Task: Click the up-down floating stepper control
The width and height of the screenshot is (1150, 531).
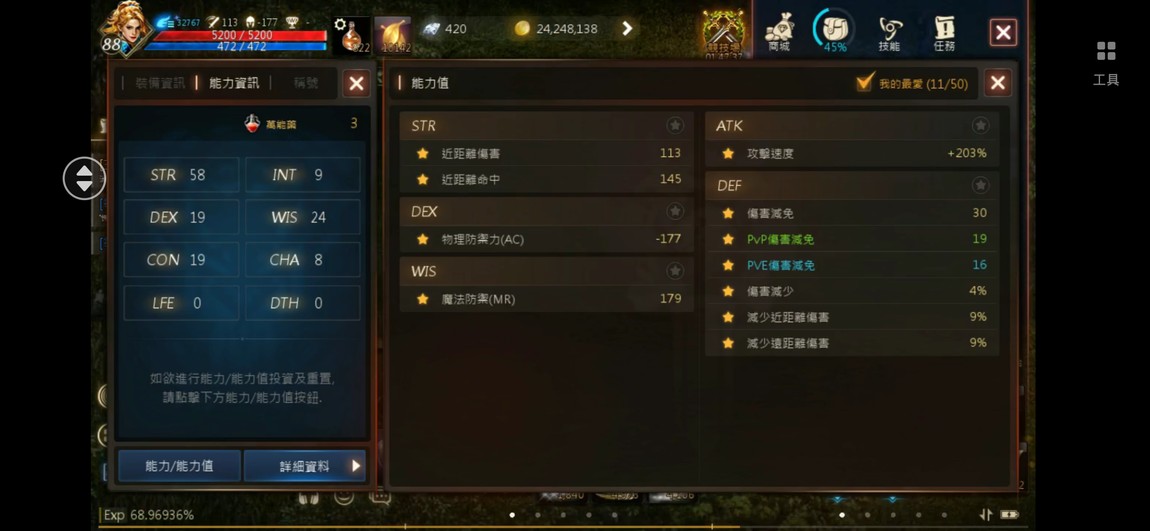Action: (84, 178)
